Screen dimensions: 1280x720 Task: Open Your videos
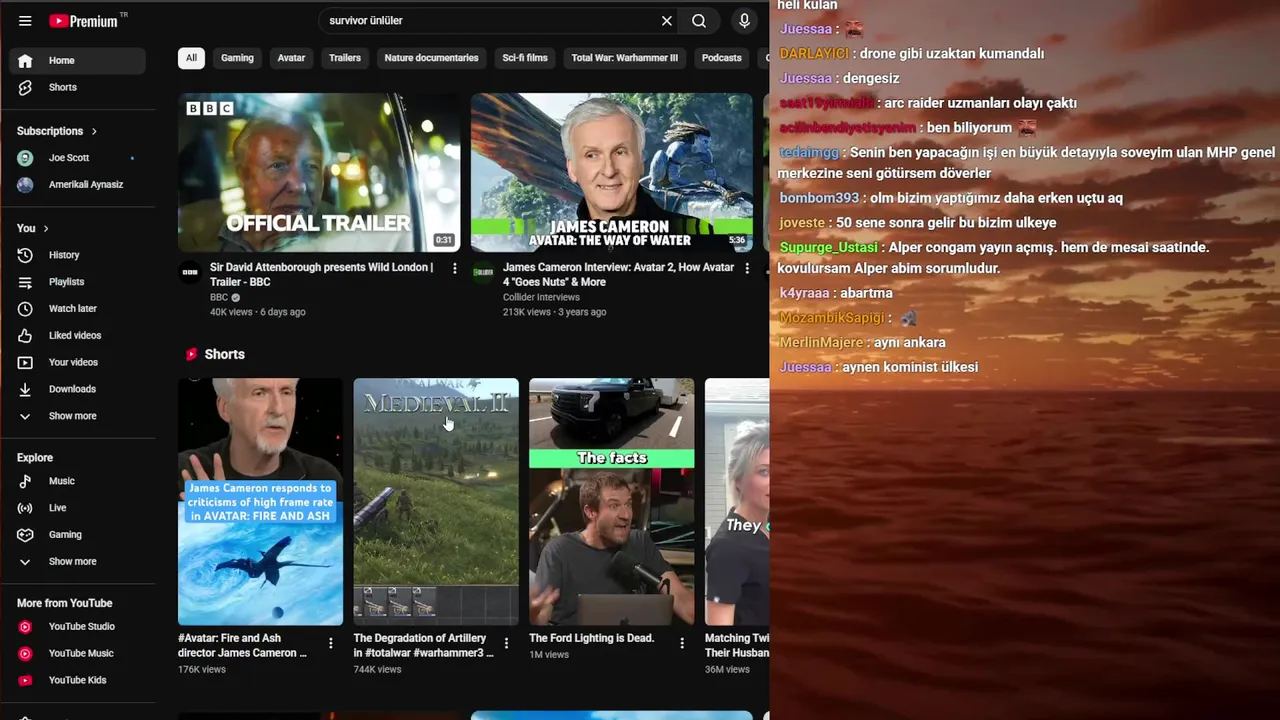(77, 362)
